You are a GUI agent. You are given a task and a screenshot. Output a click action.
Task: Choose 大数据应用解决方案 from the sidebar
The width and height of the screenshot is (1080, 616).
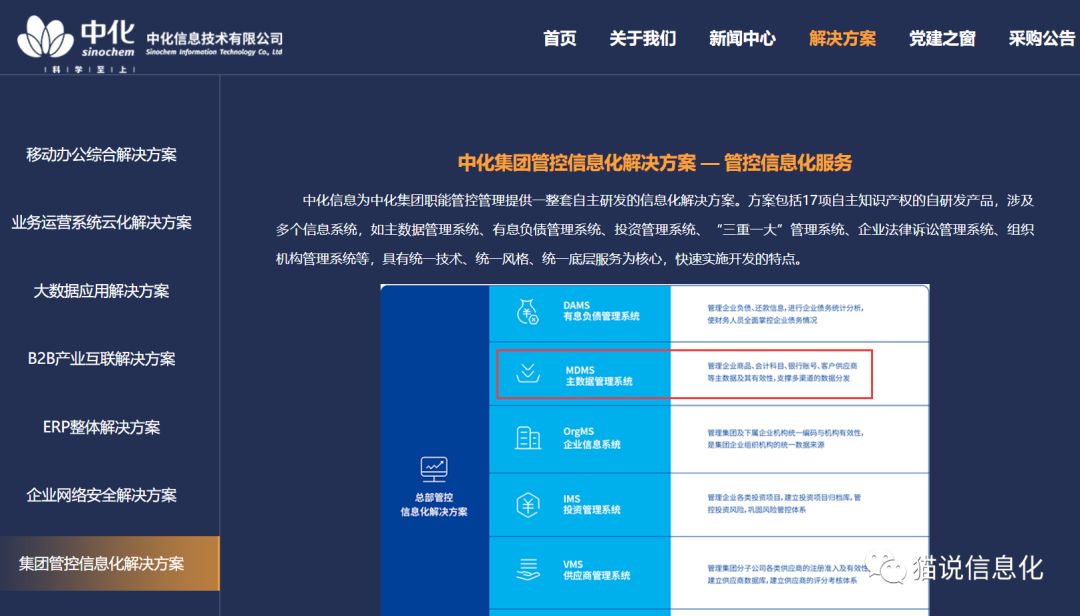click(102, 291)
